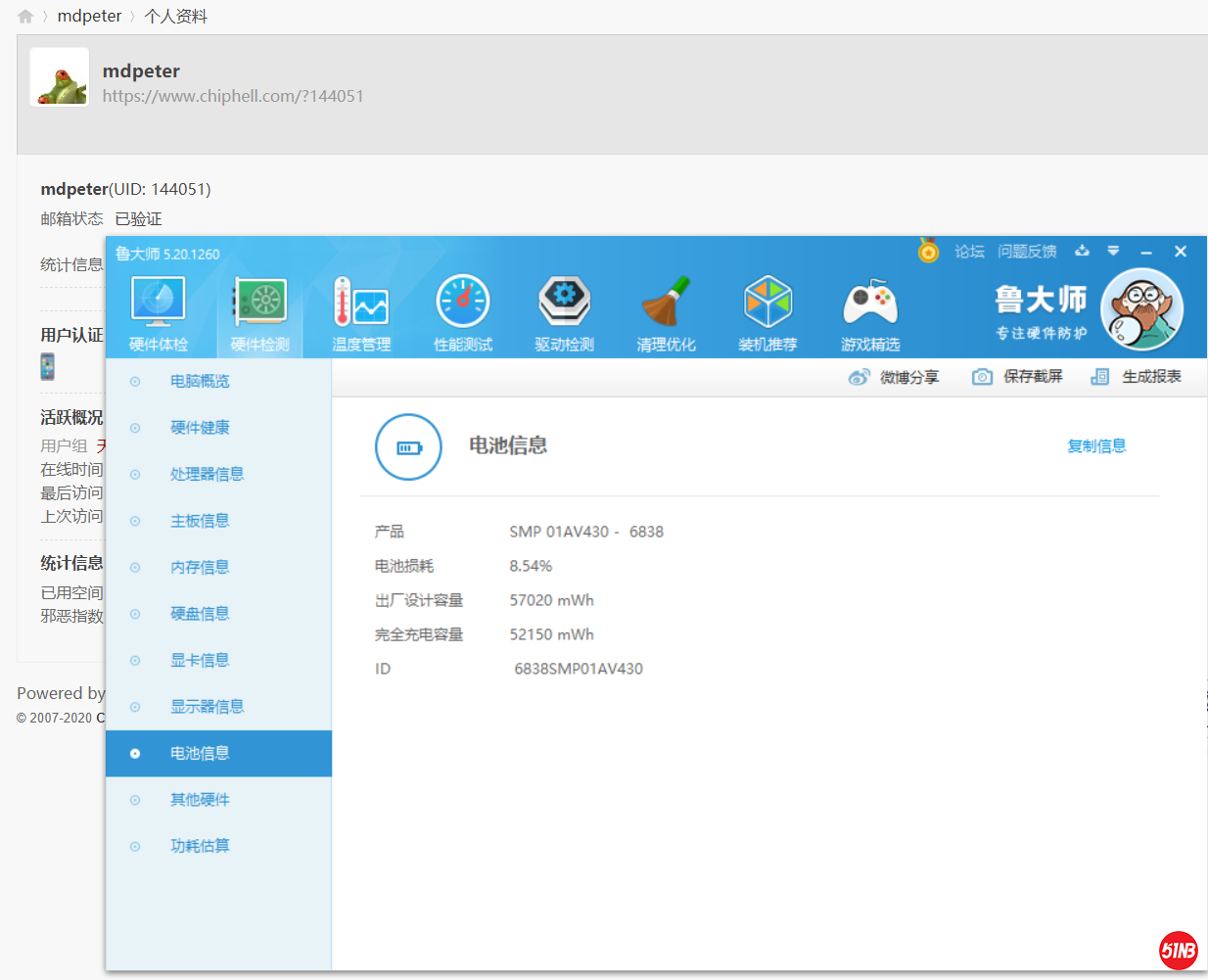Image resolution: width=1208 pixels, height=980 pixels.
Task: Open the 论坛 forum link
Action: [x=969, y=252]
